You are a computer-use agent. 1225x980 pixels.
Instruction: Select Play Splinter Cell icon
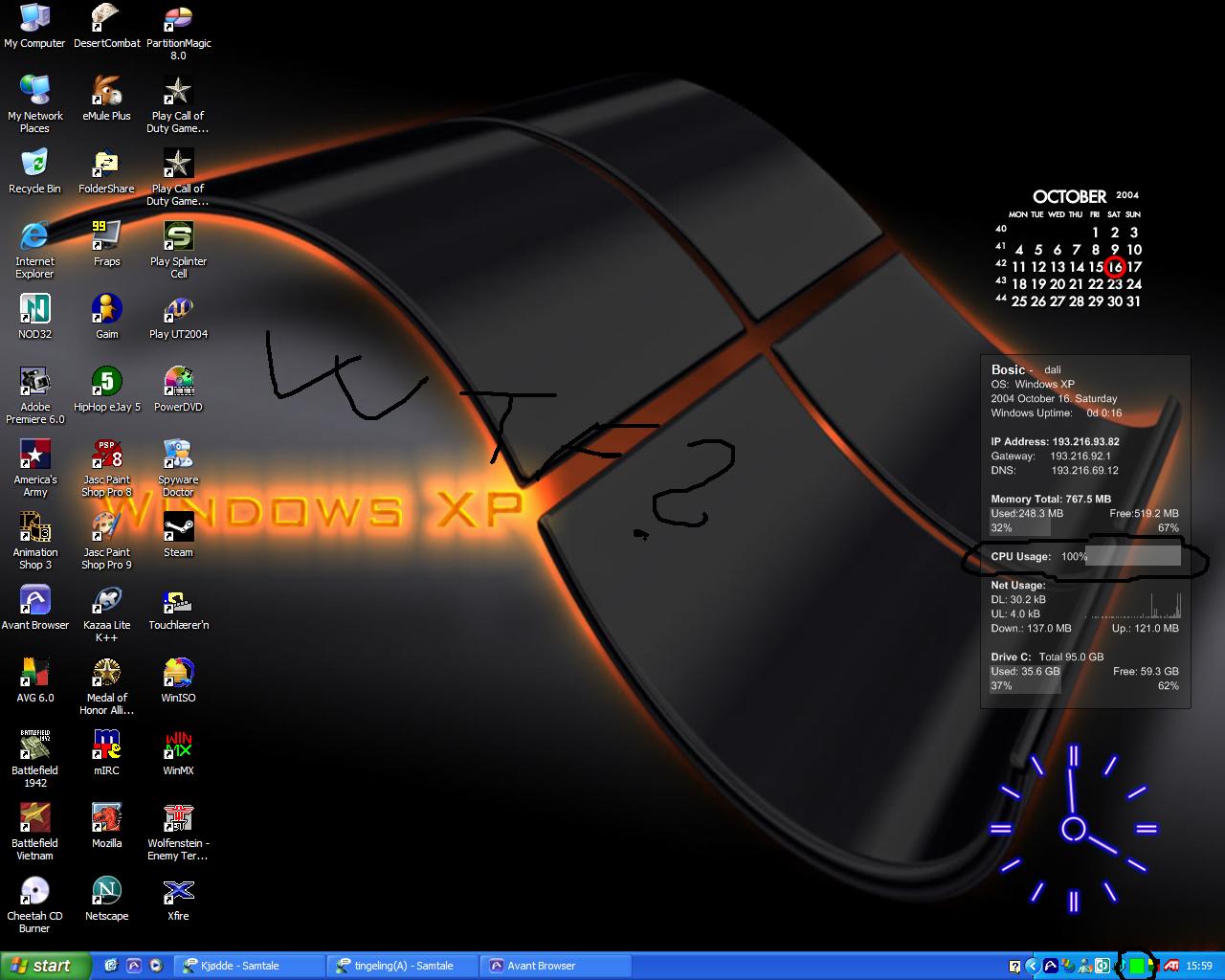[x=178, y=250]
